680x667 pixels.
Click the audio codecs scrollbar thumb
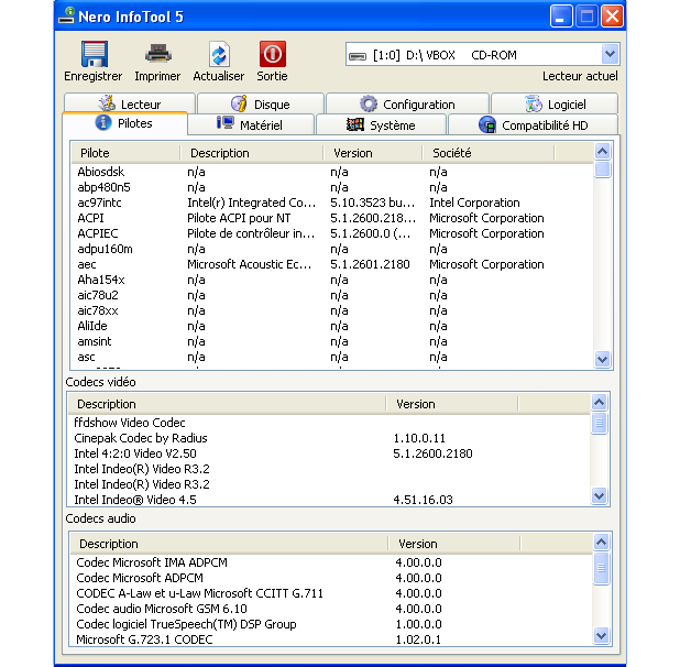coord(601,568)
